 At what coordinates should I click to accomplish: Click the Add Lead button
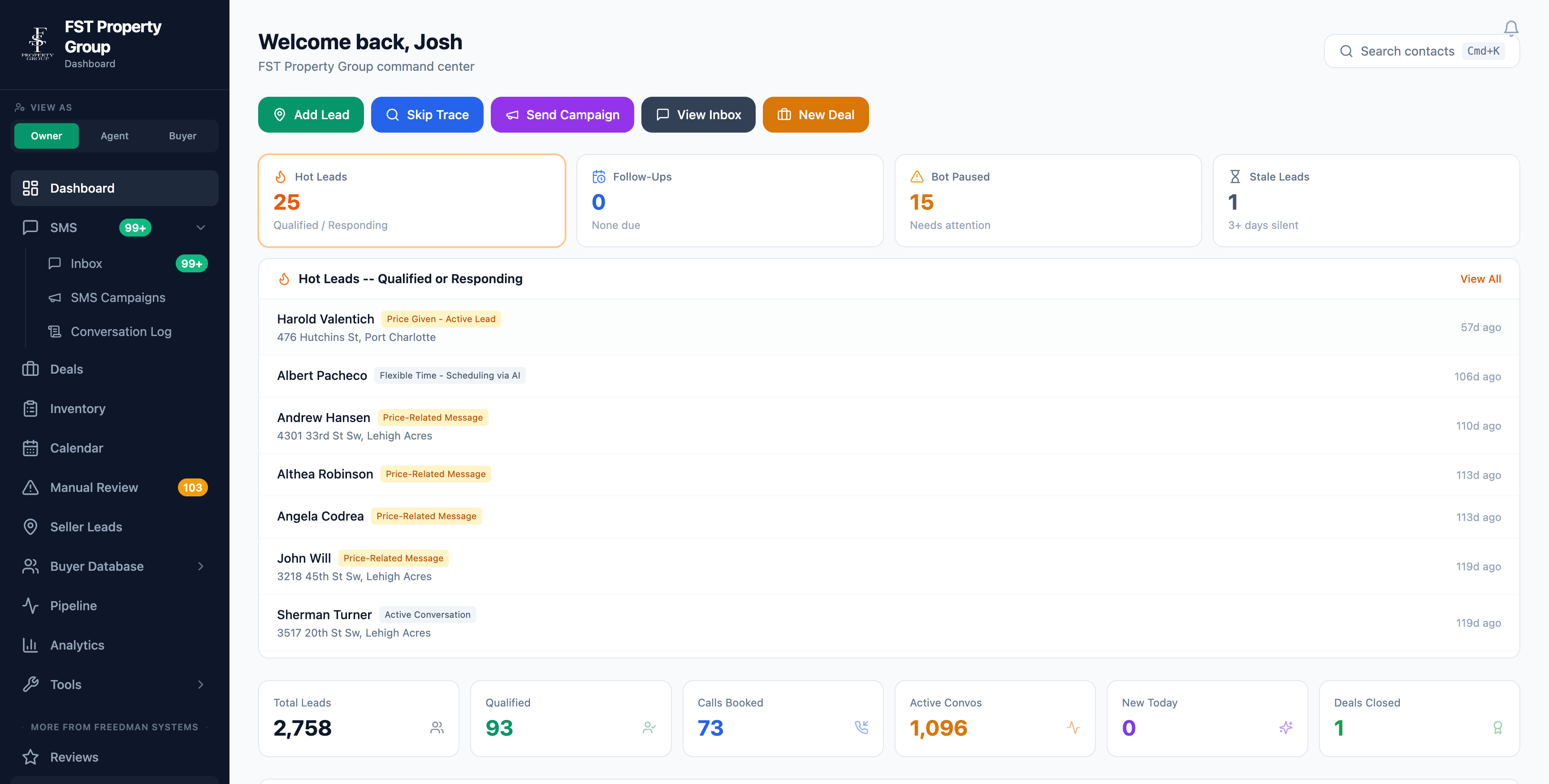(x=311, y=115)
